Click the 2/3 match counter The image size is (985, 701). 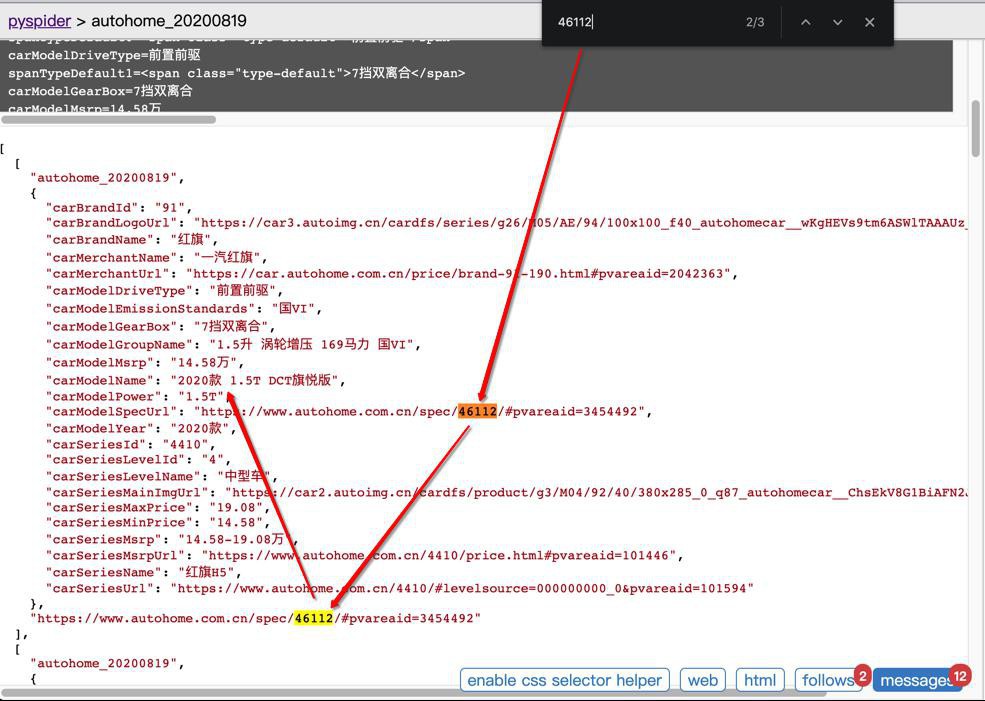click(x=755, y=22)
